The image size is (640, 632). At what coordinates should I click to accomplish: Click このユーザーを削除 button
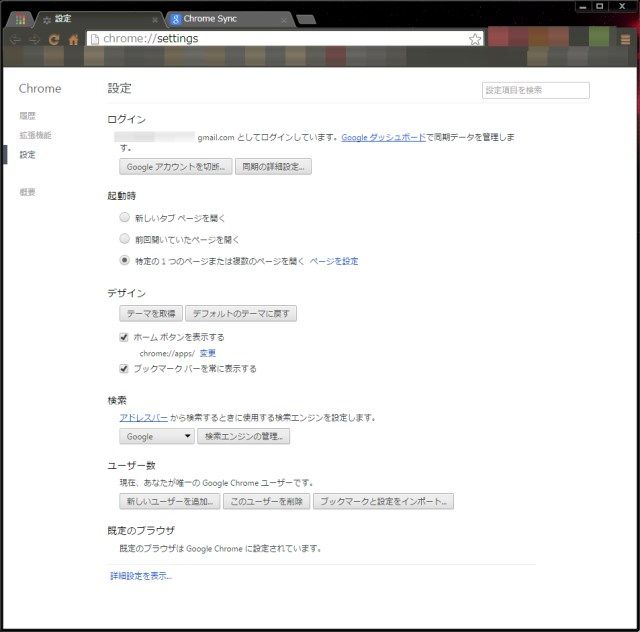coord(267,501)
